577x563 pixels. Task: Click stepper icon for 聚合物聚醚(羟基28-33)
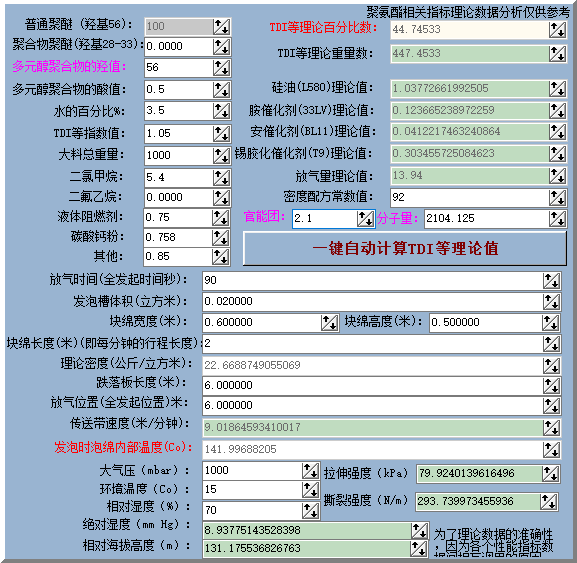222,47
